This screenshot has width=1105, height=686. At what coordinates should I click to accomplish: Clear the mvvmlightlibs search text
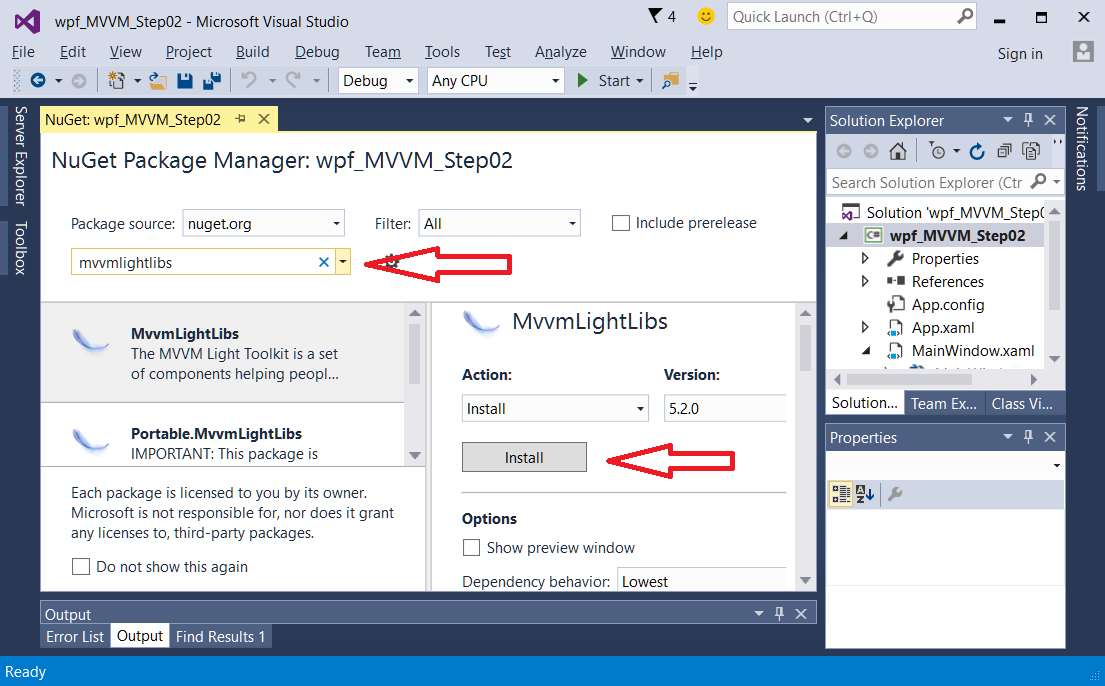pos(323,262)
